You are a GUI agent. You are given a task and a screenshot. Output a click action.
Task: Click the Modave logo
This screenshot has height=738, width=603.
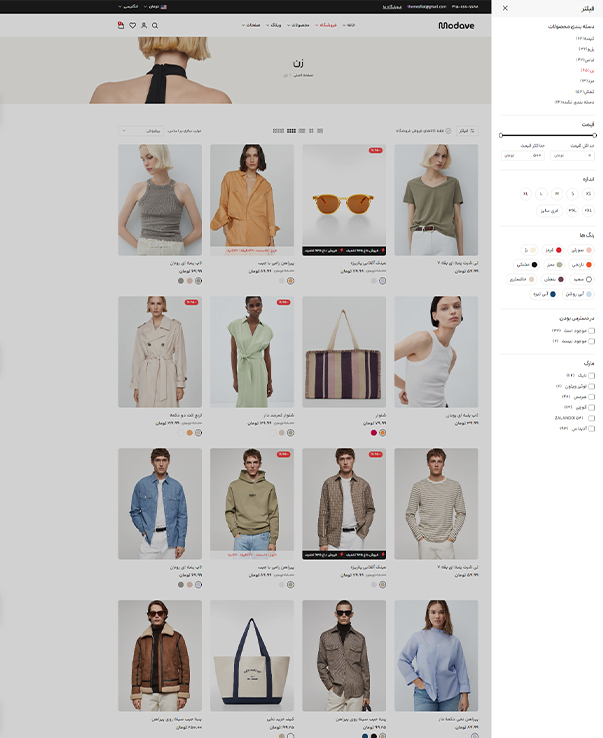tap(456, 25)
